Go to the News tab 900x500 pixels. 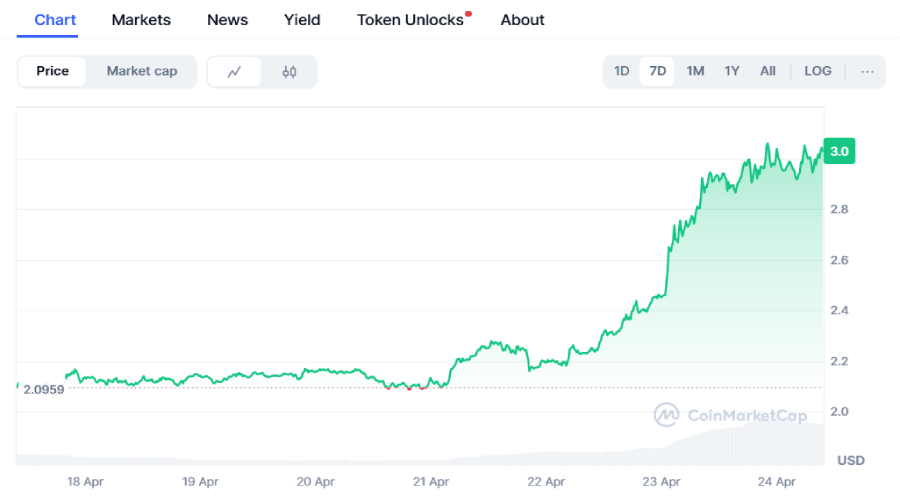coord(227,20)
